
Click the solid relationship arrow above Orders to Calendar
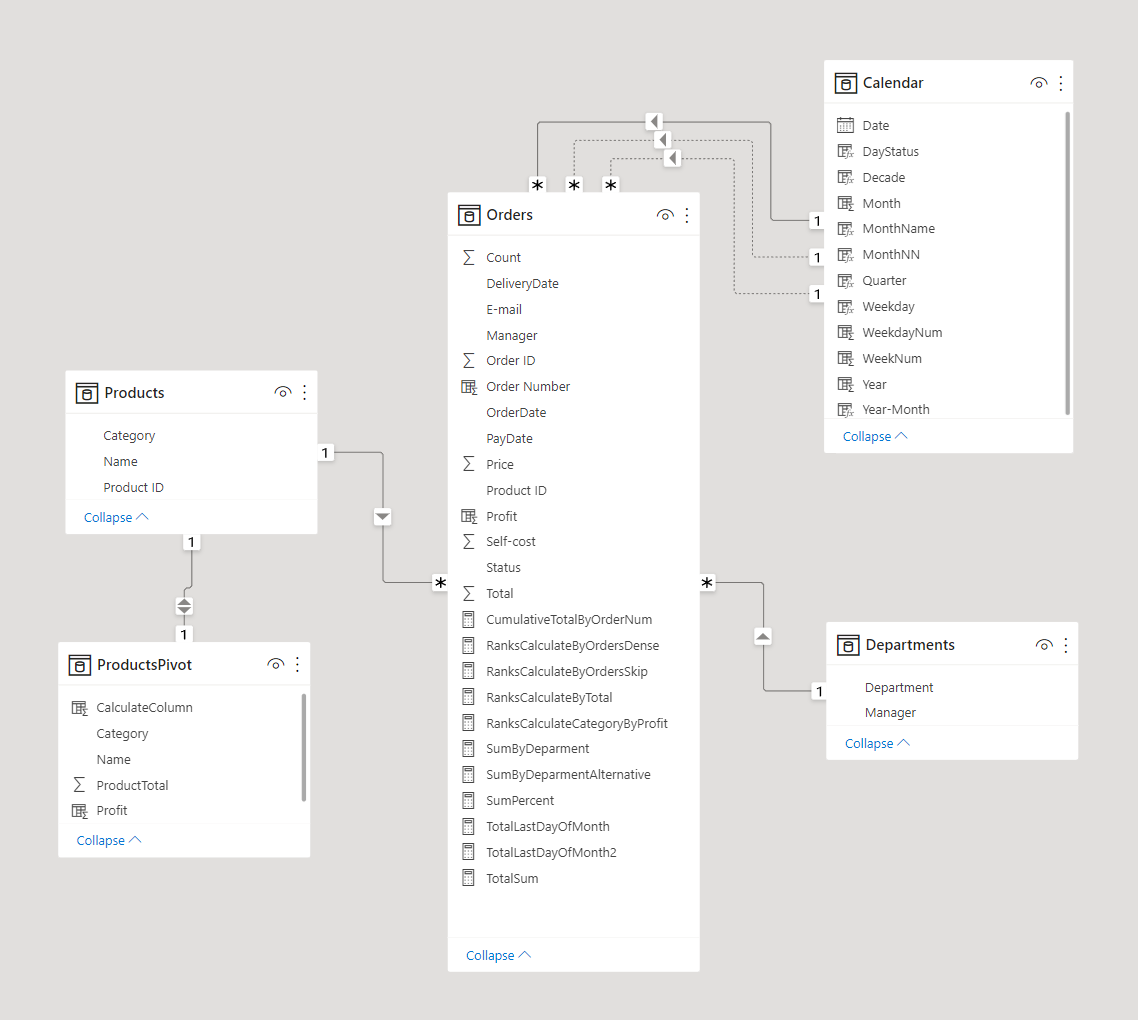(x=654, y=121)
